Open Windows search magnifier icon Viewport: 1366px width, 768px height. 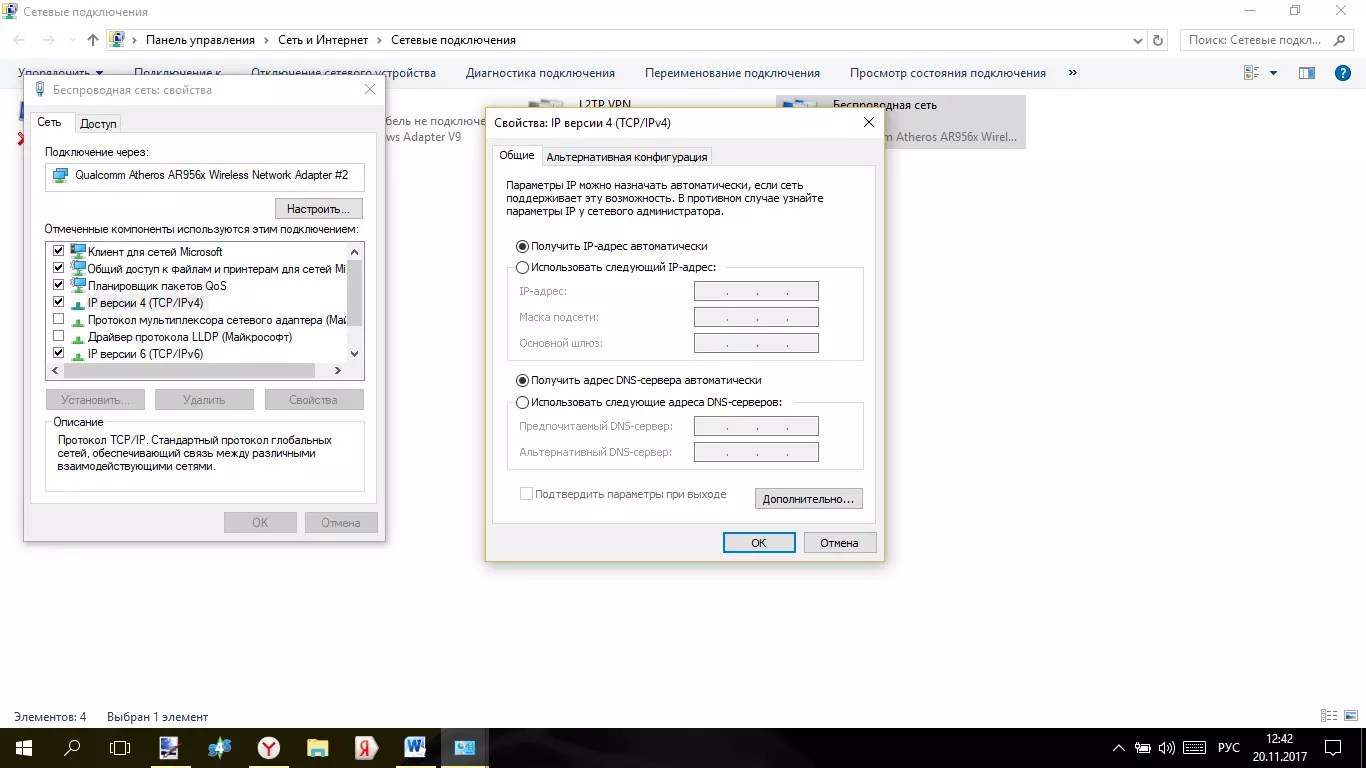coord(72,747)
